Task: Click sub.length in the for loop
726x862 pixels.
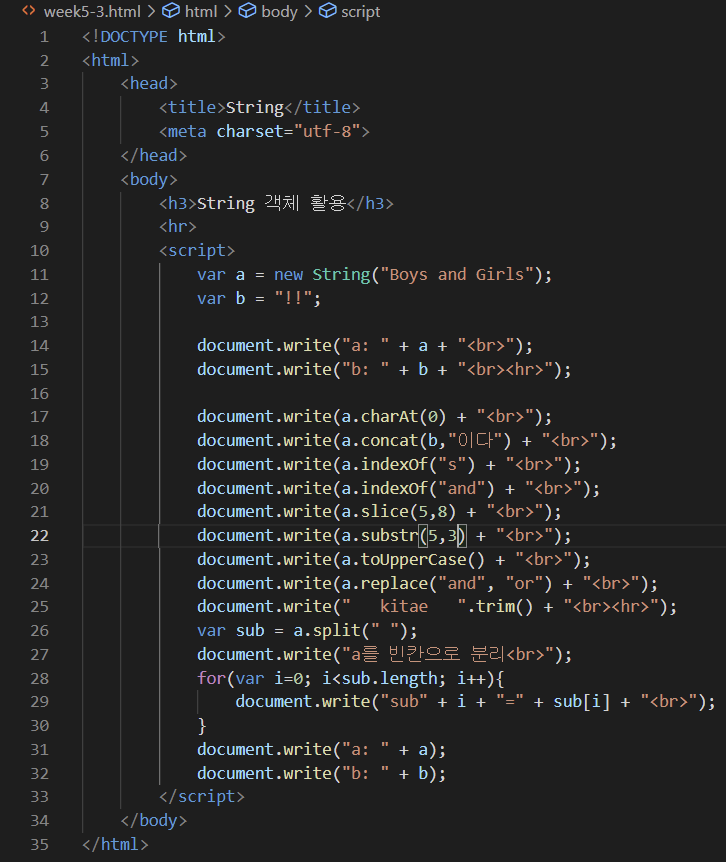Action: click(x=390, y=679)
